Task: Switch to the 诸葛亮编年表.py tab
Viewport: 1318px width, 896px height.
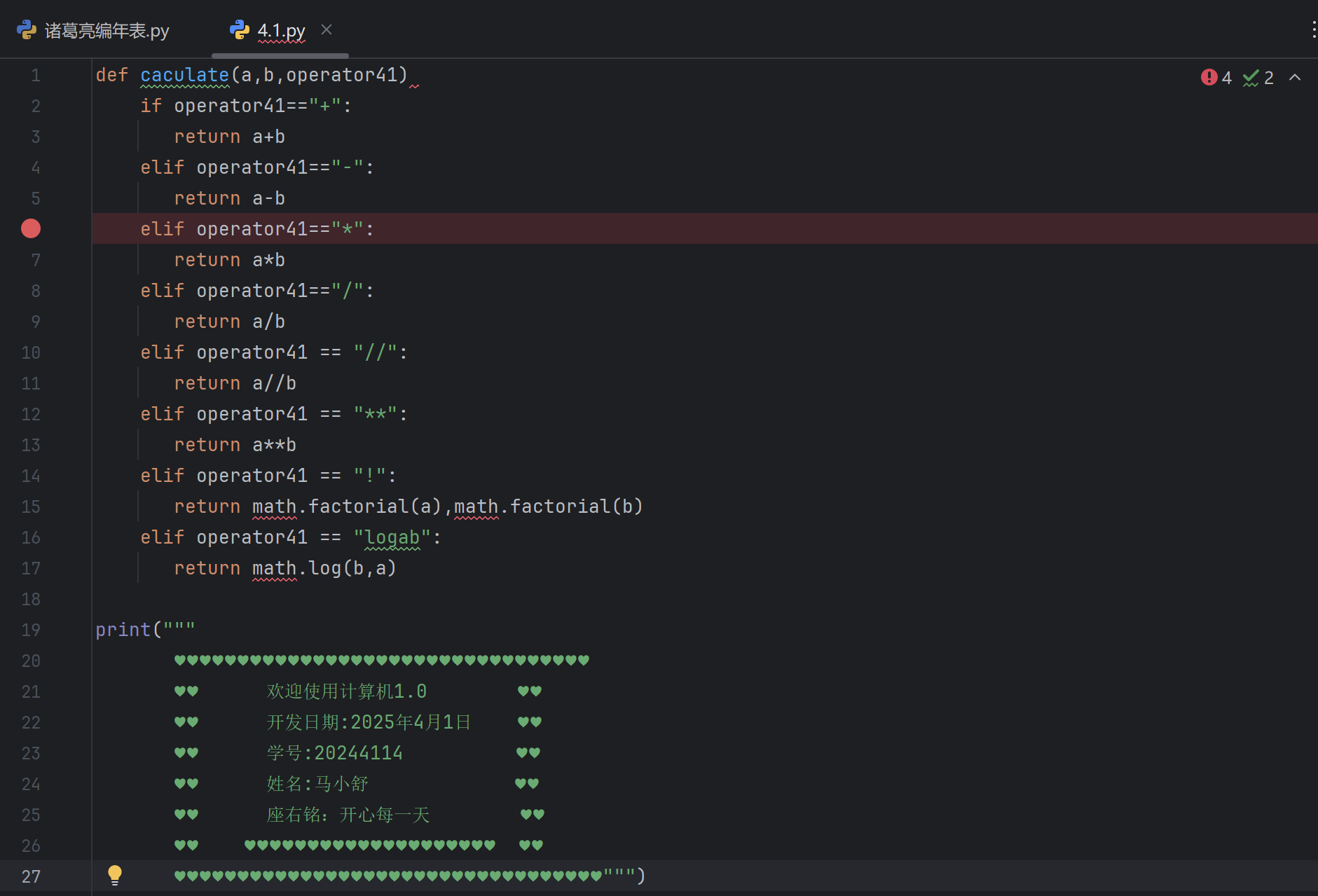Action: pos(107,31)
